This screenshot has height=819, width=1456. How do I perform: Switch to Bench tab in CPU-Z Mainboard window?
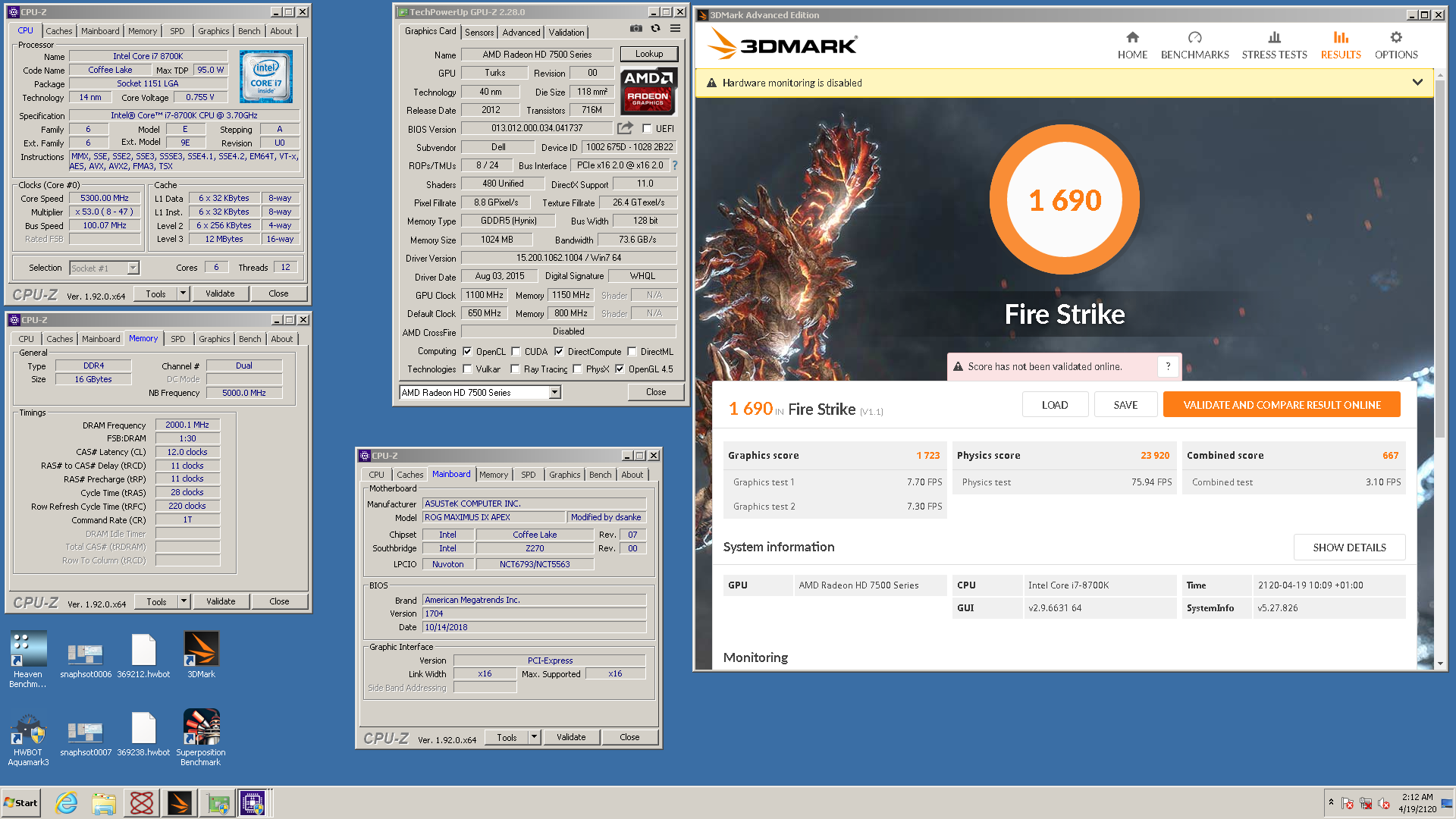600,475
